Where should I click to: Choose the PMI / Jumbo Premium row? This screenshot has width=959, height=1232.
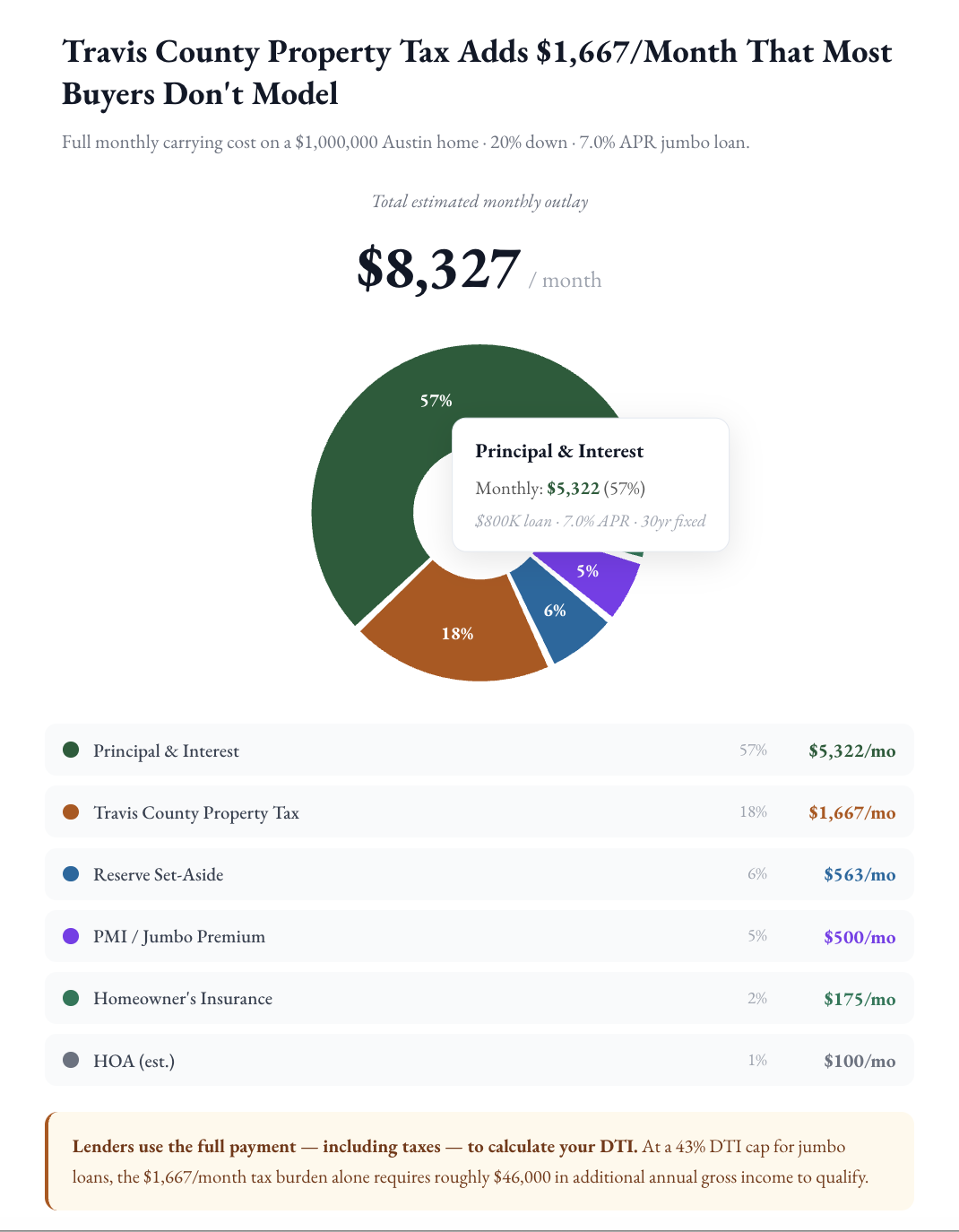pyautogui.click(x=479, y=936)
